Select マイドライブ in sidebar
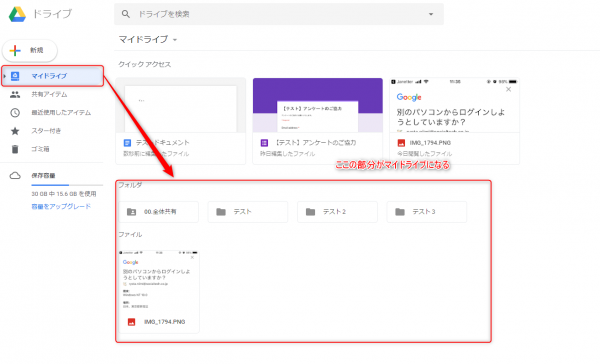This screenshot has width=600, height=364. click(53, 76)
